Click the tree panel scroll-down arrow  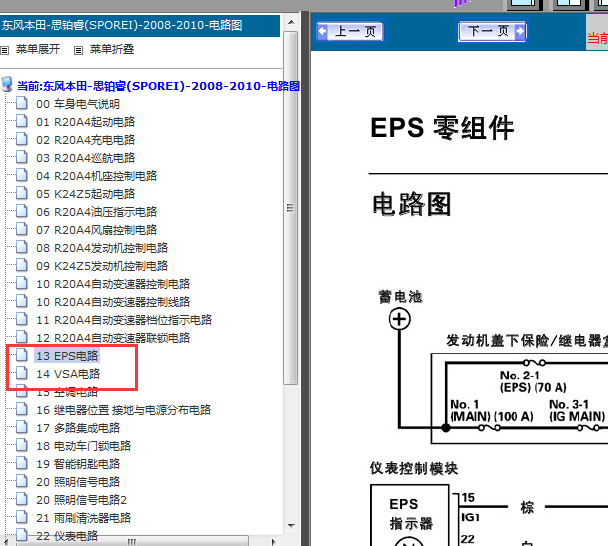pyautogui.click(x=291, y=526)
